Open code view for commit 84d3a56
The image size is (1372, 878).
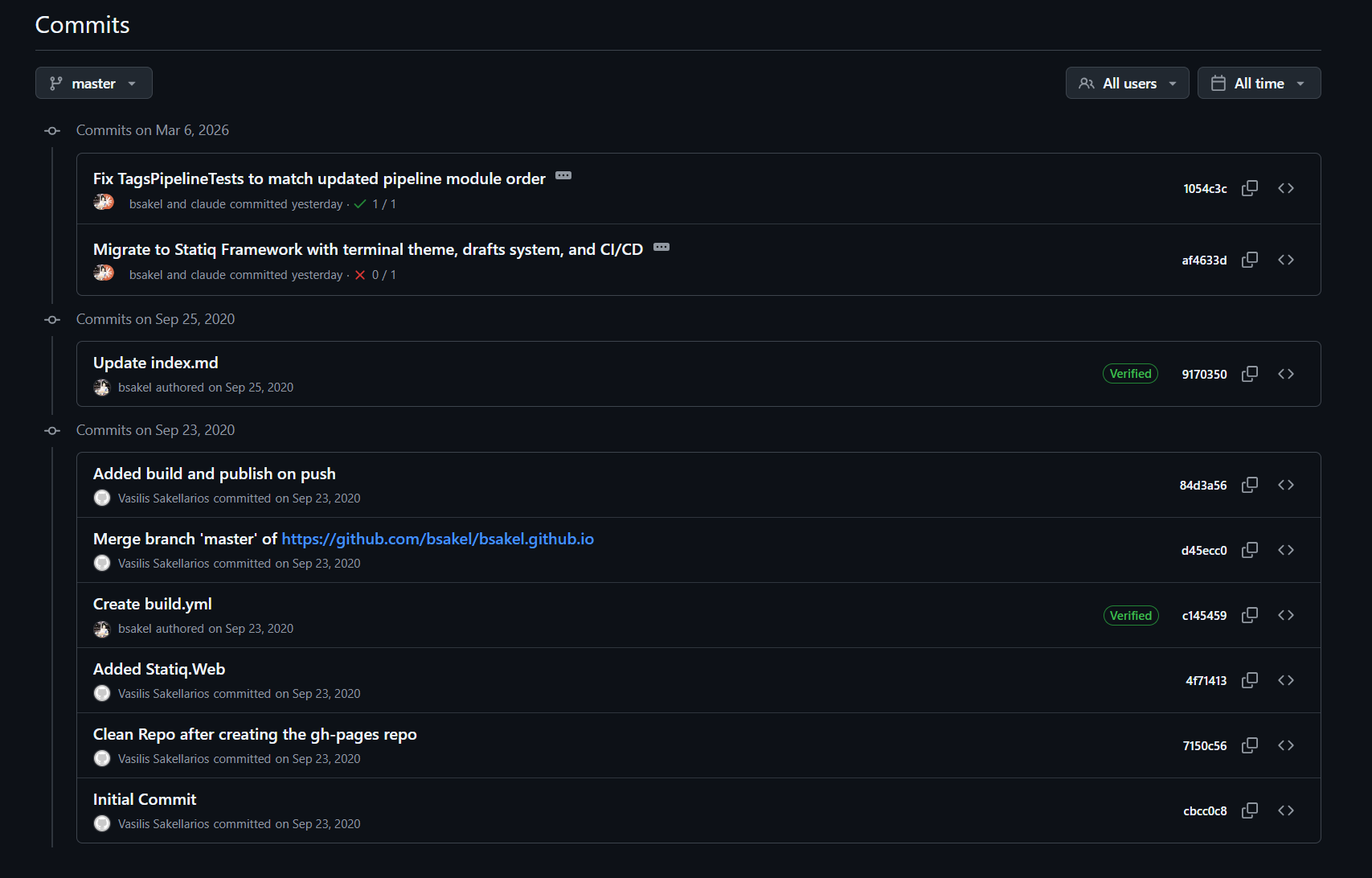tap(1285, 484)
